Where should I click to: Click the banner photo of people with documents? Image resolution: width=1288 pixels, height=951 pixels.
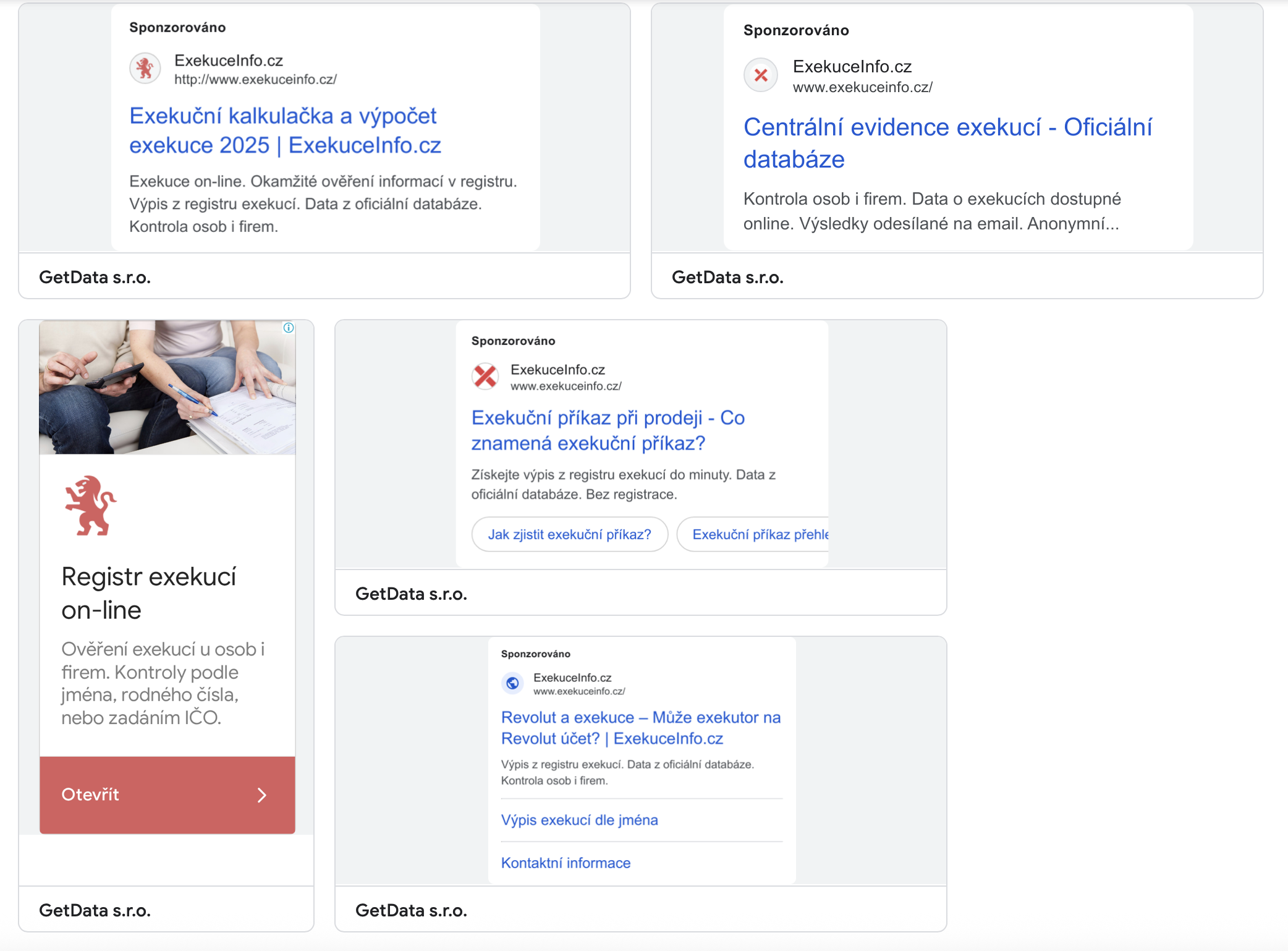(167, 387)
